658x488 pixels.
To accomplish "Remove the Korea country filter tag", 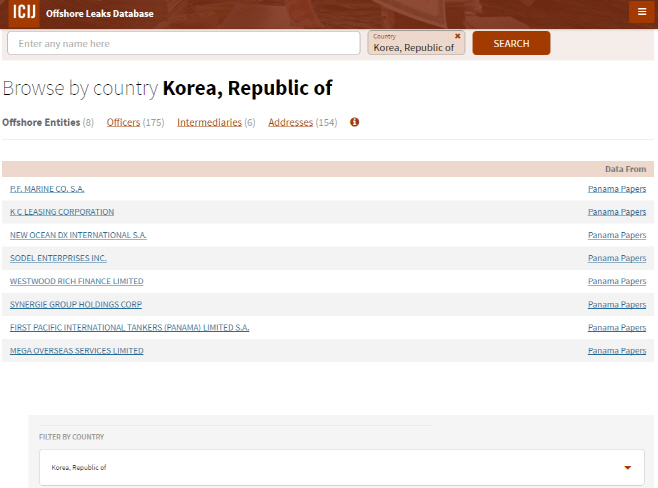I will (x=458, y=36).
